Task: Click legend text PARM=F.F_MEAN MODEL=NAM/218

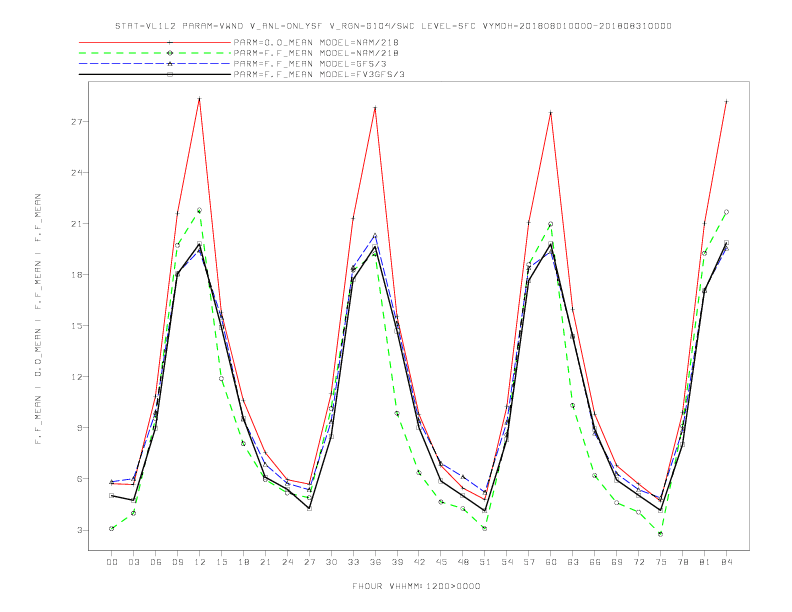Action: click(316, 53)
